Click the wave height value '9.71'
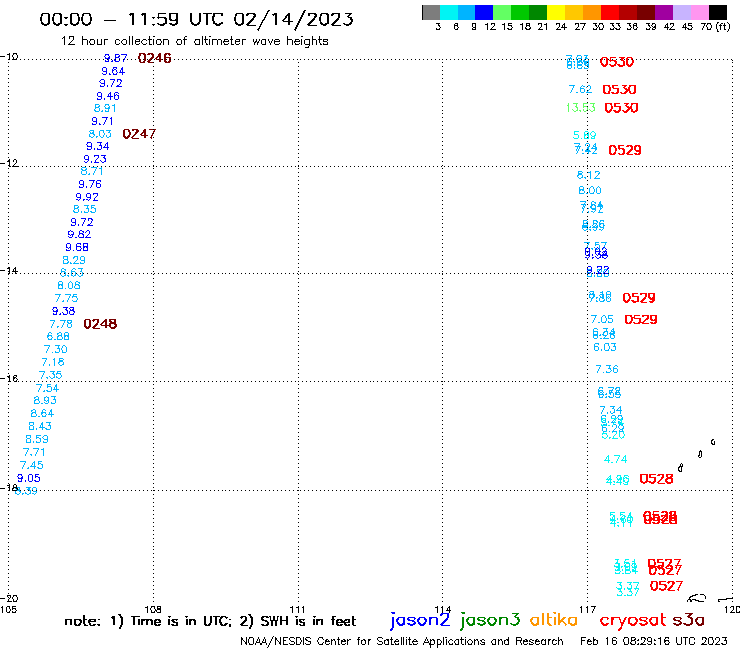Screen dimensions: 740x650 pos(102,121)
